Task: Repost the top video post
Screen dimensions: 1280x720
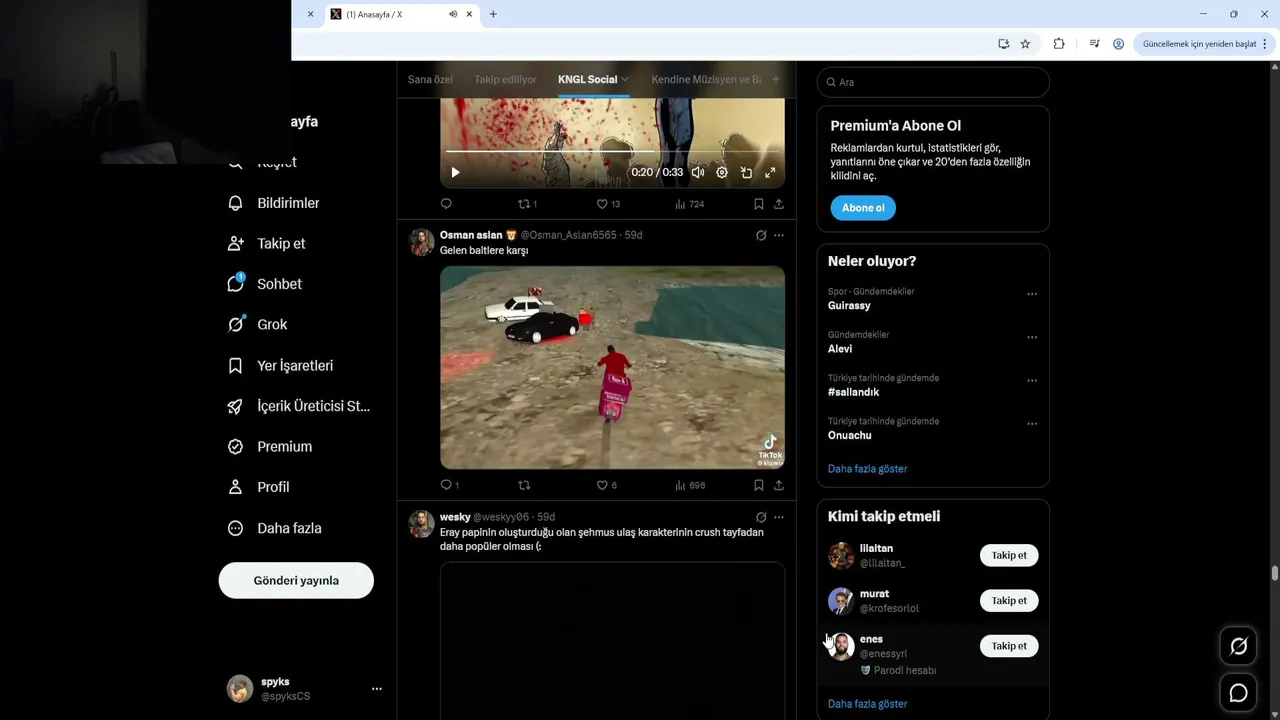Action: 527,204
